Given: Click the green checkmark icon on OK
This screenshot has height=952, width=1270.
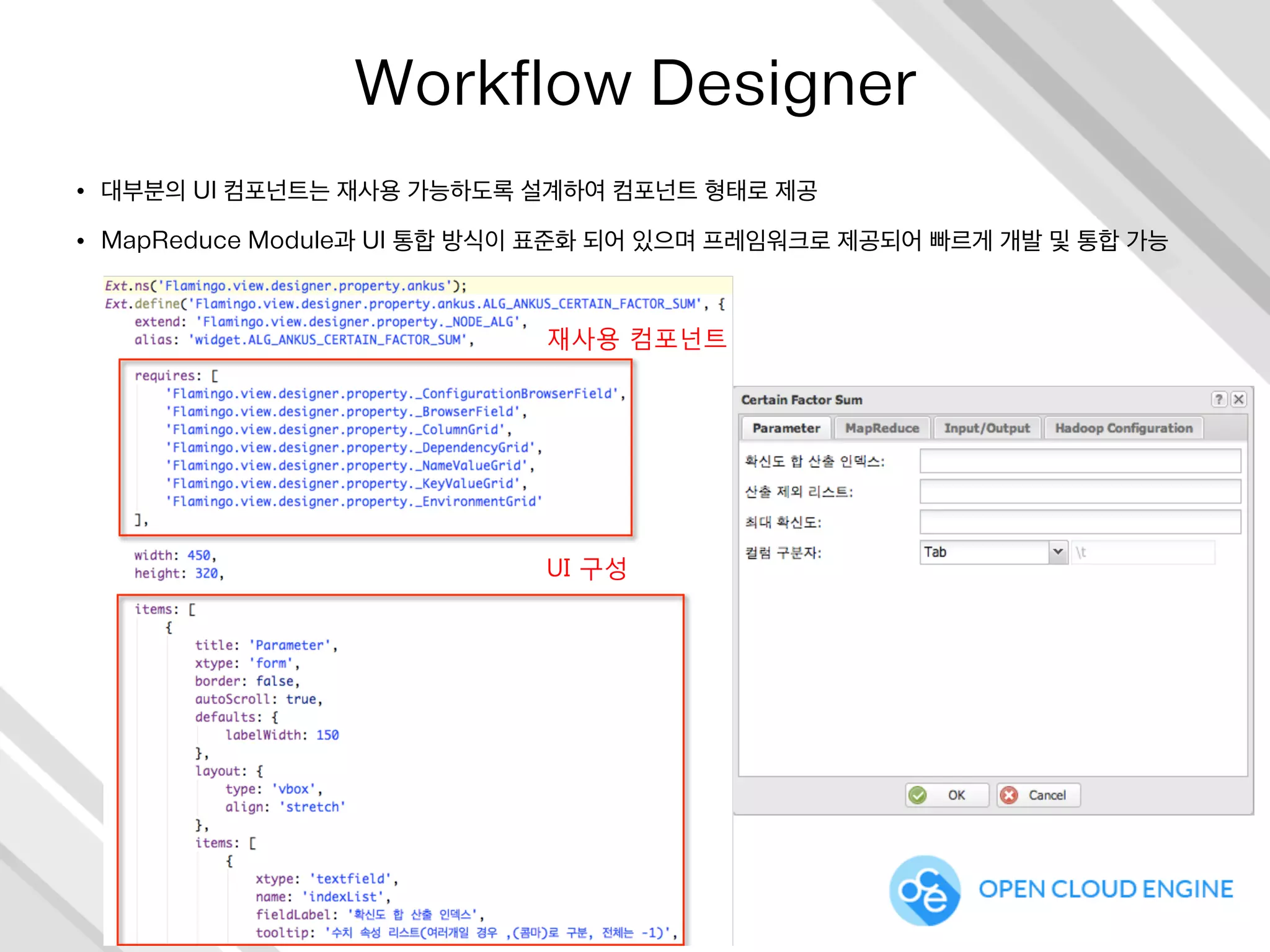Looking at the screenshot, I should [918, 795].
